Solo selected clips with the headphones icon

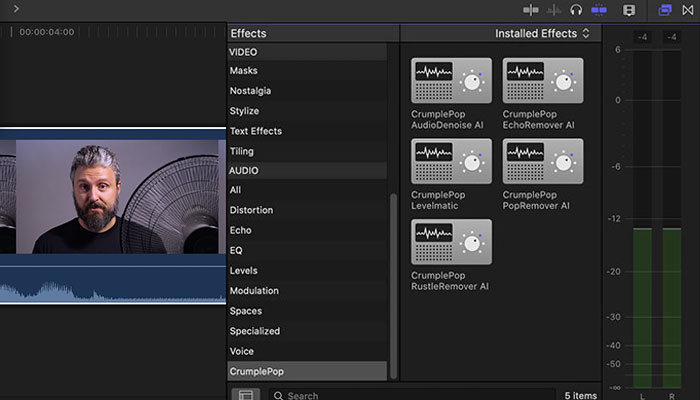tap(576, 10)
